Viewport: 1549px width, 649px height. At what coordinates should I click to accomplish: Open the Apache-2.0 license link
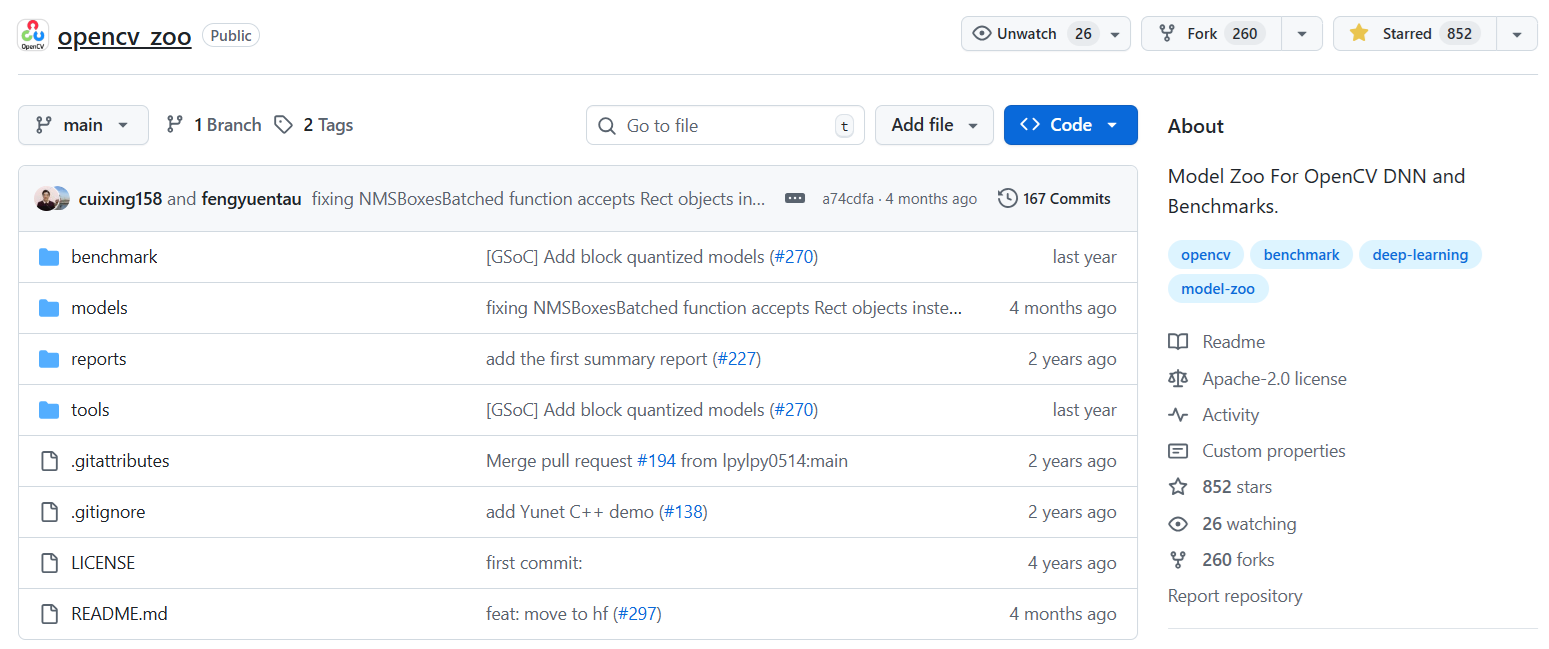point(1273,379)
